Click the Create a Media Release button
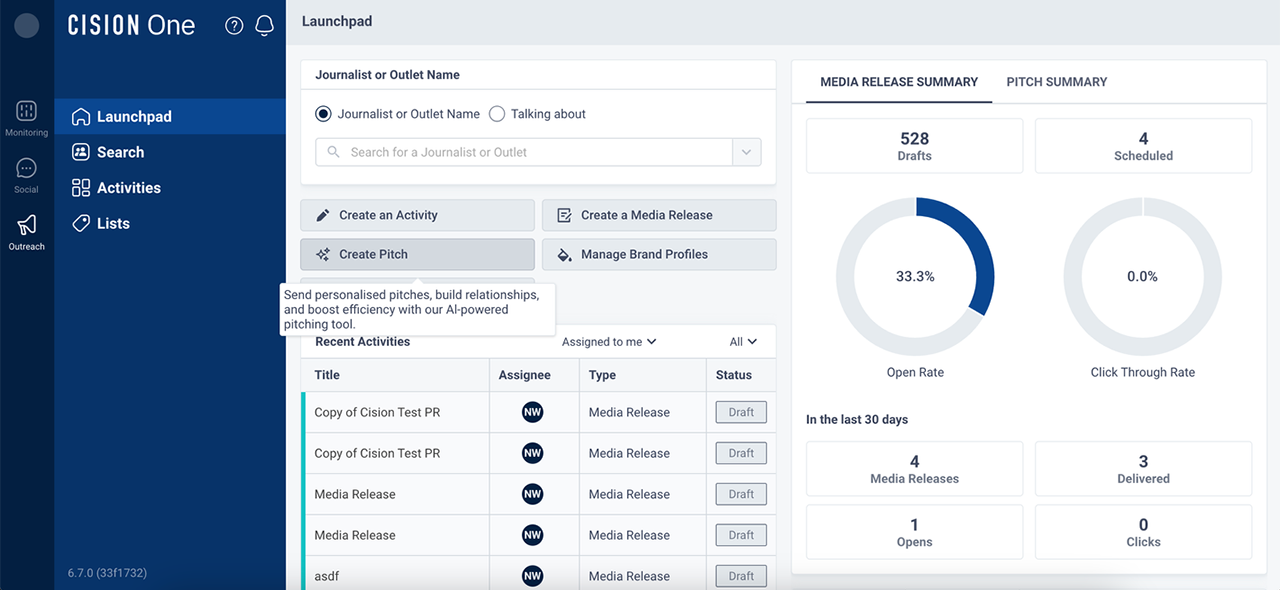1280x590 pixels. point(659,215)
